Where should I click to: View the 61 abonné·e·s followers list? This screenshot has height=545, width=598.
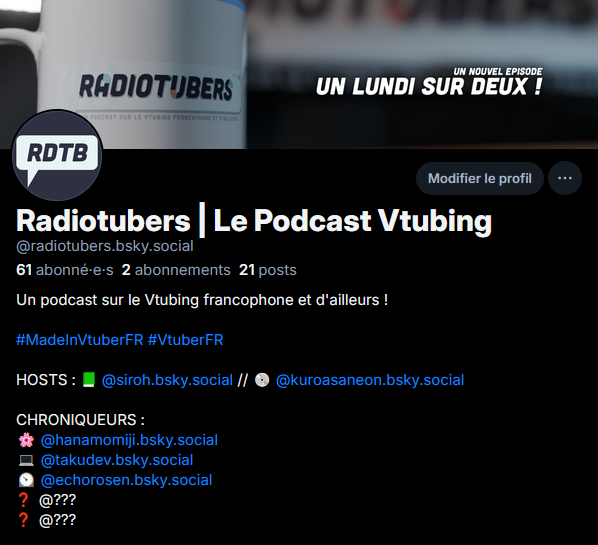(x=64, y=270)
